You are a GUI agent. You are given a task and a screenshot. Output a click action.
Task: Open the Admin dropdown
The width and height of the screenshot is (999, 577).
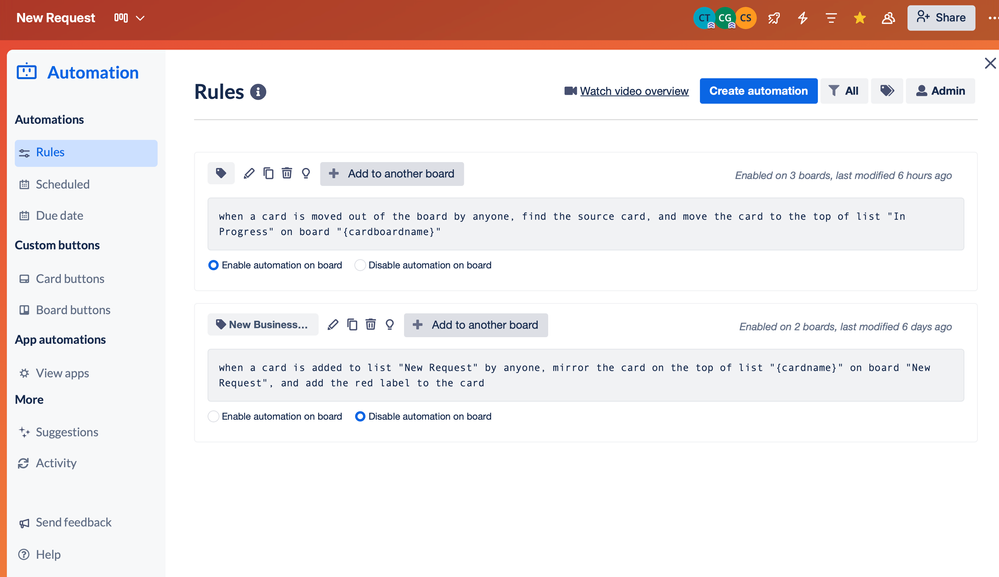click(940, 90)
